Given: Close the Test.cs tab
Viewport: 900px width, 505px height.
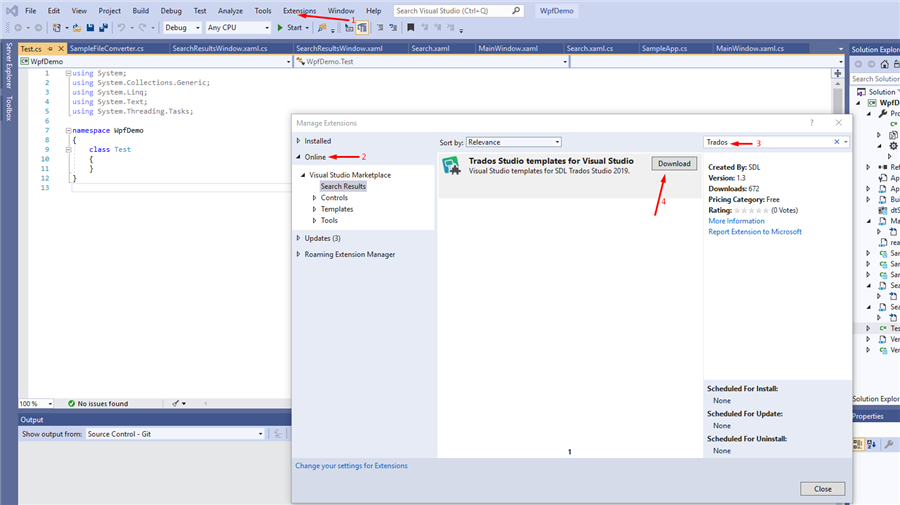Looking at the screenshot, I should coord(61,49).
